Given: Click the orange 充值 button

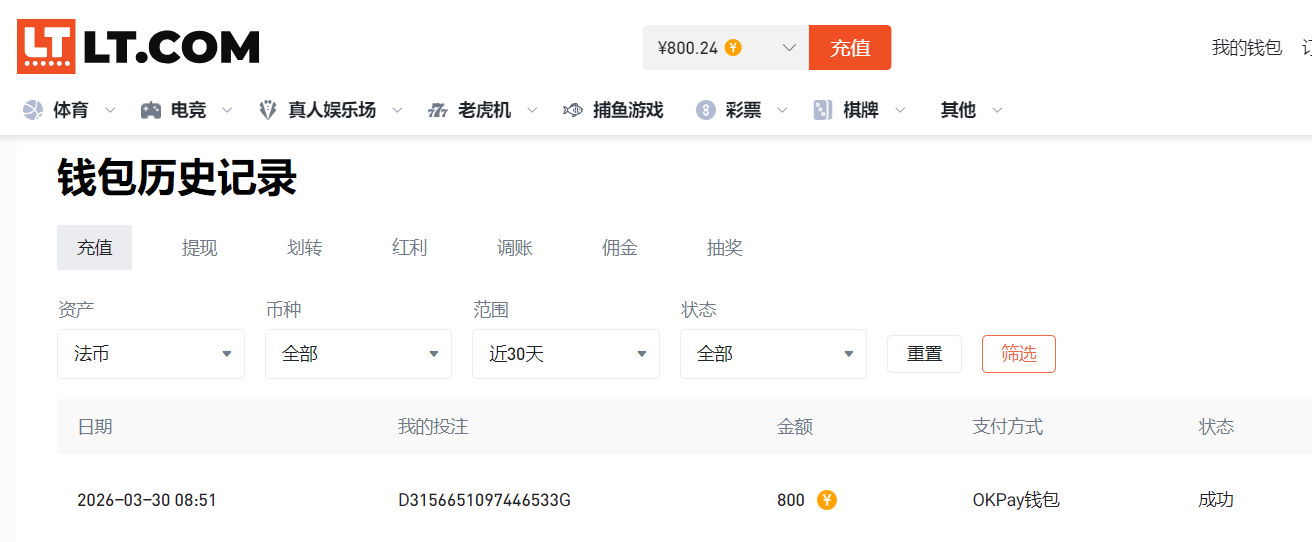Looking at the screenshot, I should [x=850, y=47].
